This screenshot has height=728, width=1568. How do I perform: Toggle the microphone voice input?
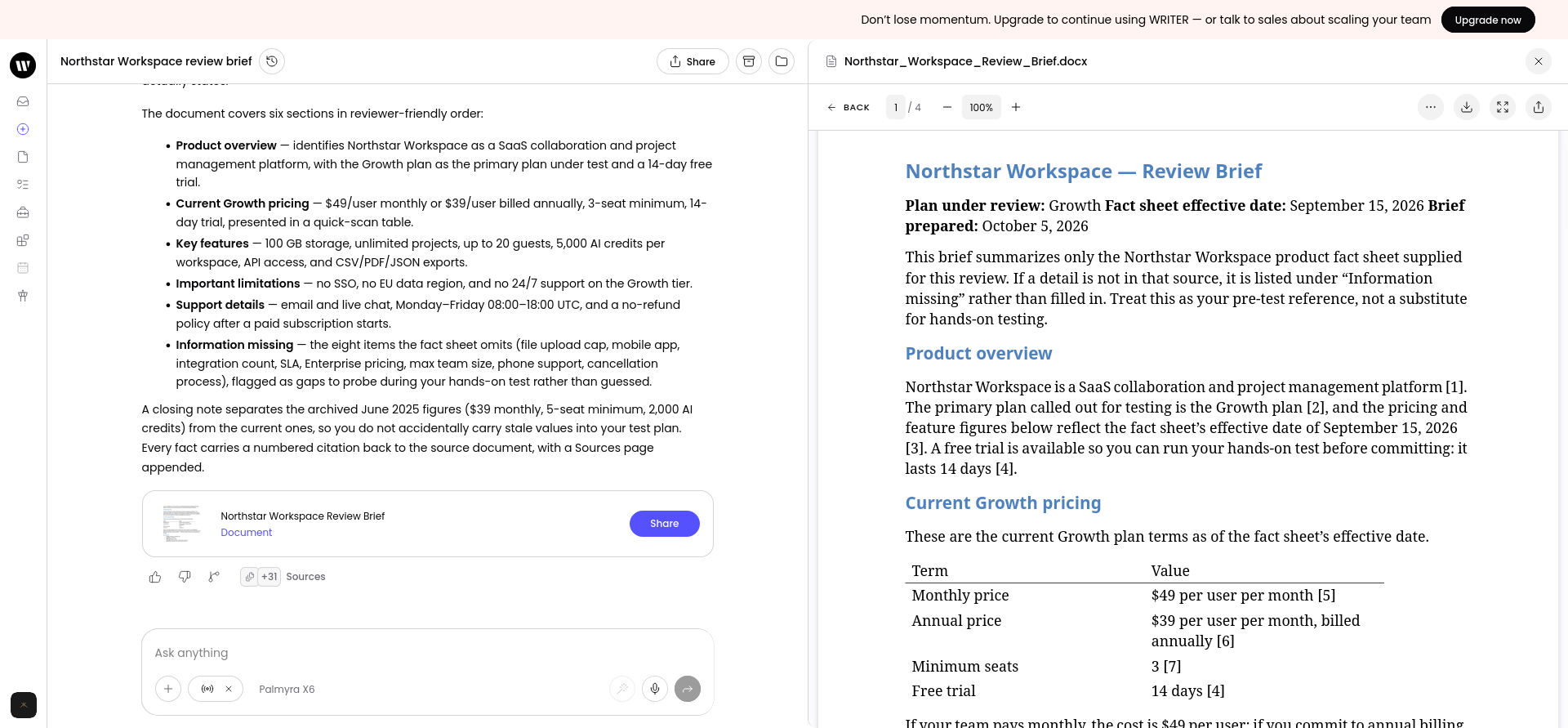[x=655, y=689]
